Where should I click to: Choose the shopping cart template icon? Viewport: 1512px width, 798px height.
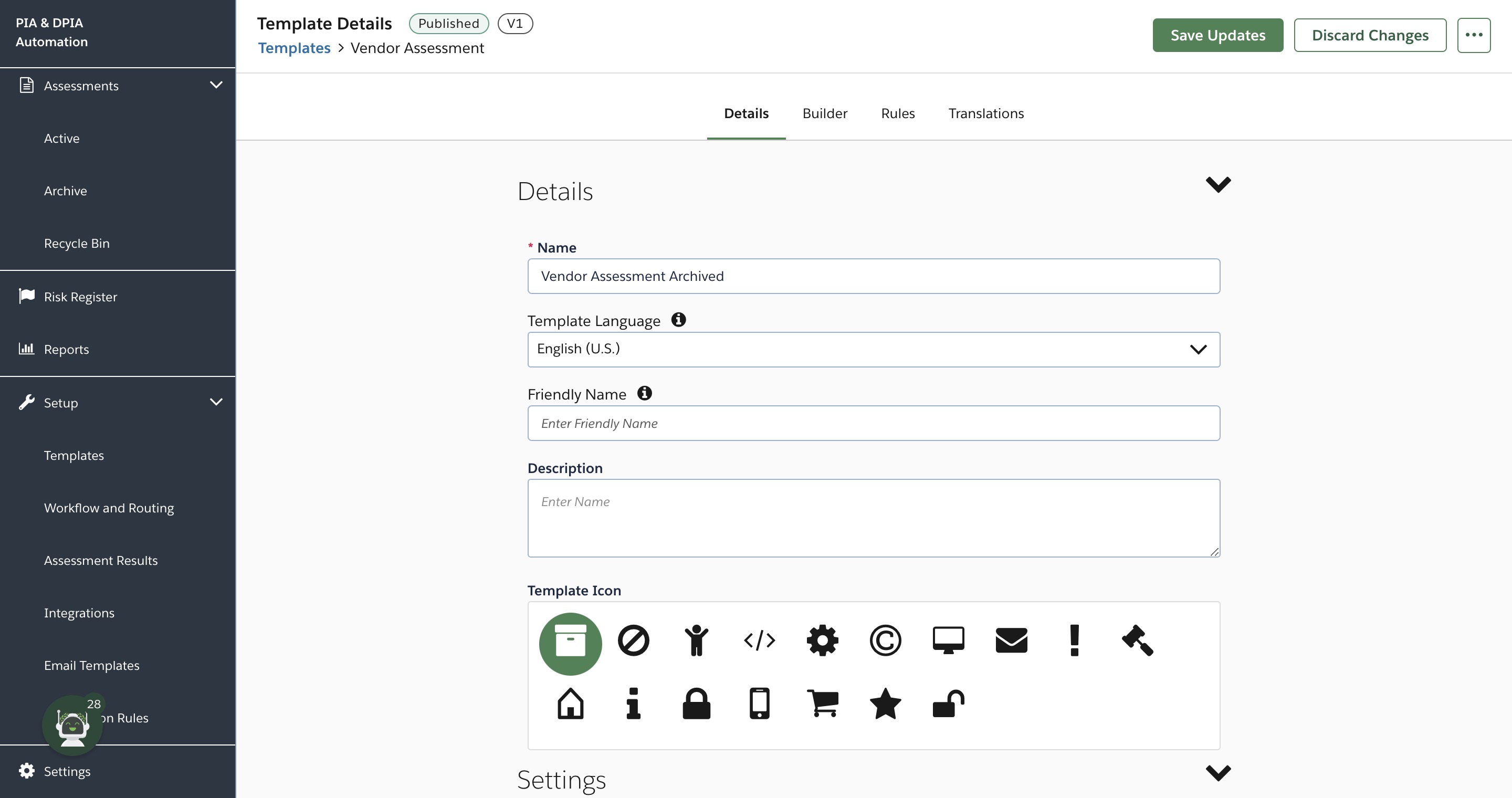click(x=822, y=703)
